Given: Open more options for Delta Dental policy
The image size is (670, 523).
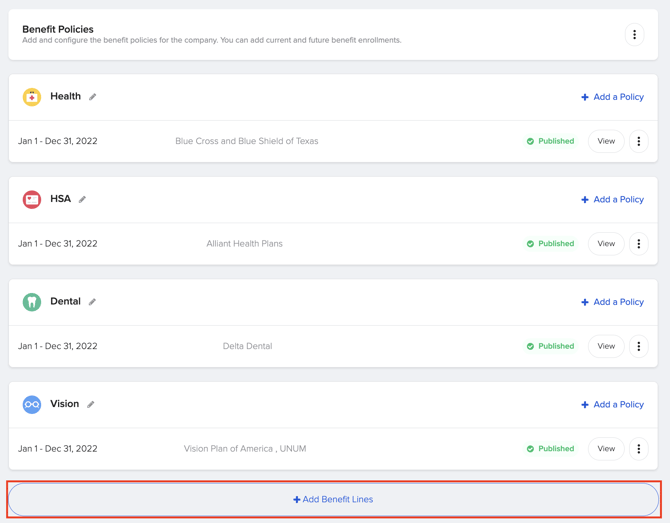Looking at the screenshot, I should coord(639,347).
